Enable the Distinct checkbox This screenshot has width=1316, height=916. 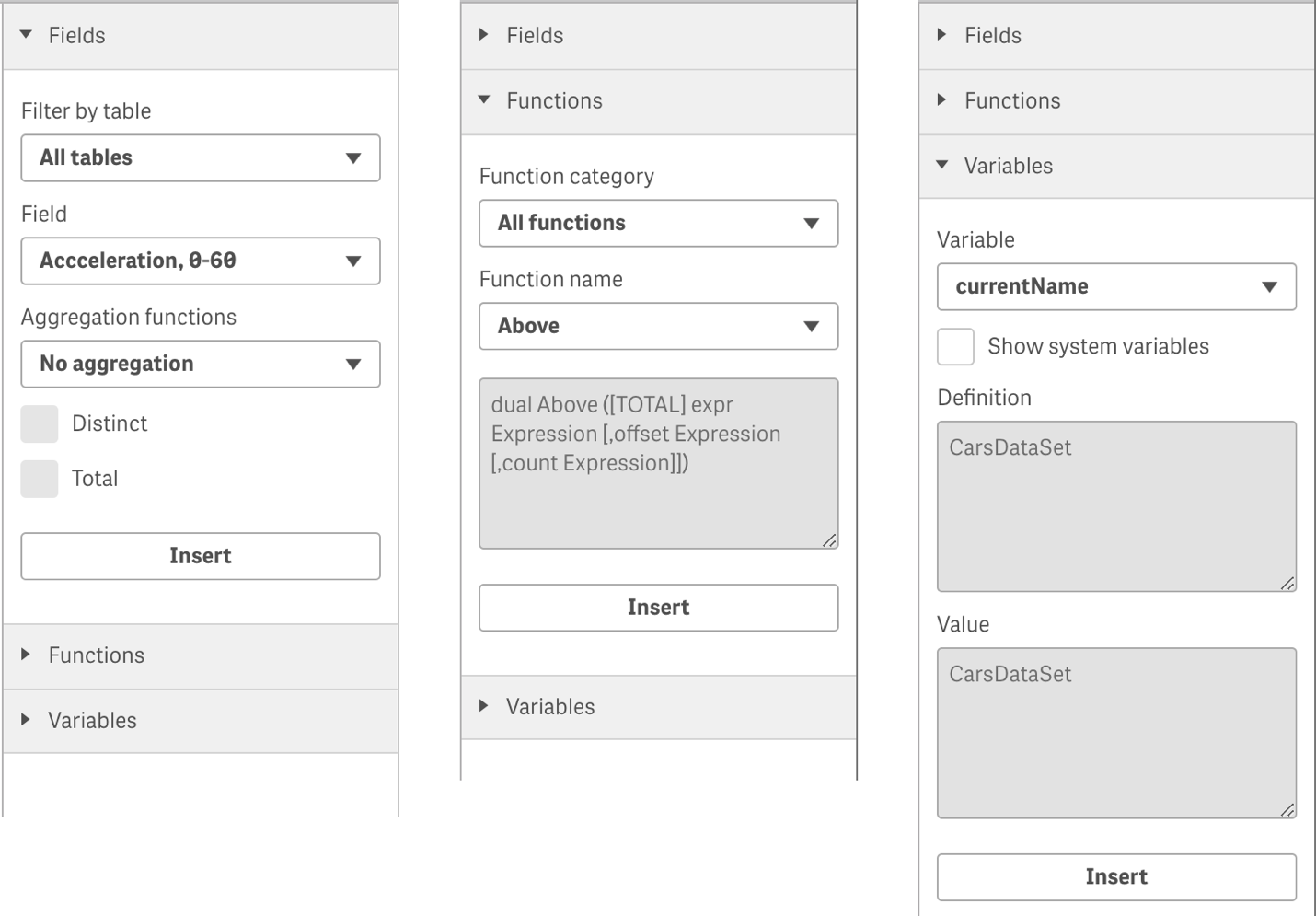[x=39, y=423]
